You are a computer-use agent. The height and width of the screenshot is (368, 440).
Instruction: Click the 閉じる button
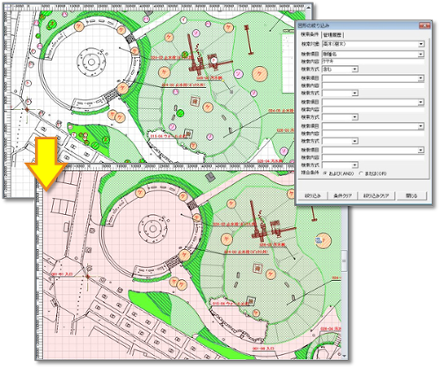(x=412, y=196)
